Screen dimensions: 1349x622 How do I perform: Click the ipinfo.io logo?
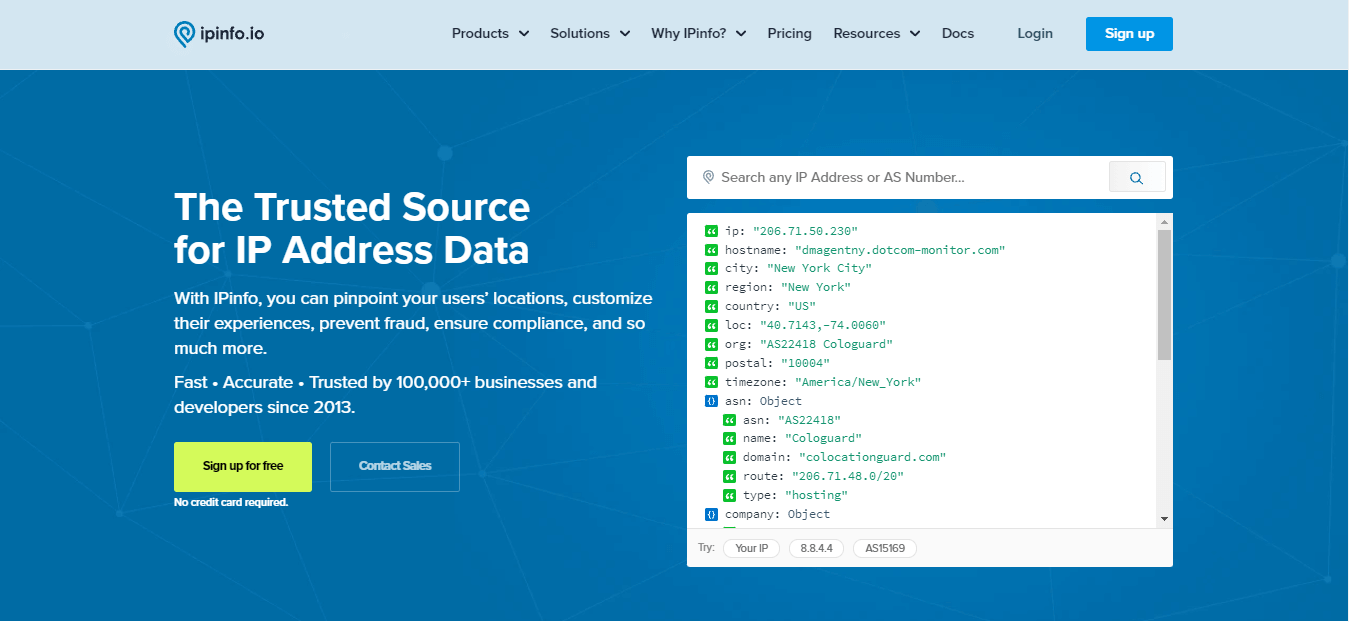[219, 34]
